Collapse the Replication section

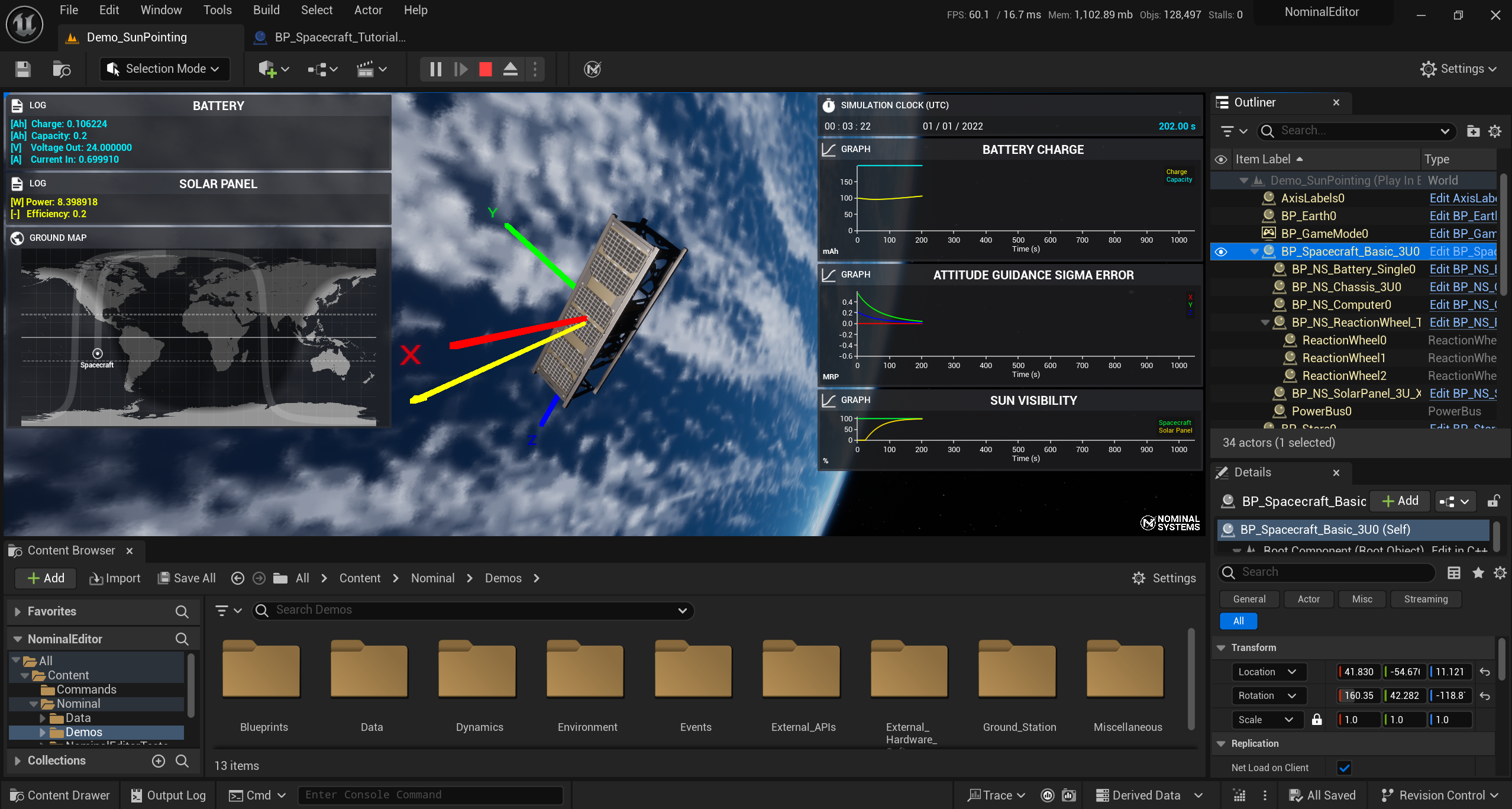[1221, 744]
